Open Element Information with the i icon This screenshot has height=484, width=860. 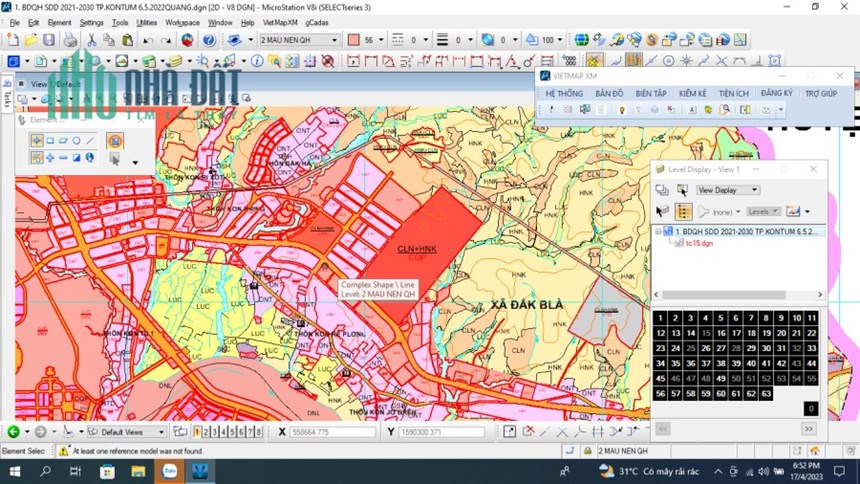pos(257,61)
